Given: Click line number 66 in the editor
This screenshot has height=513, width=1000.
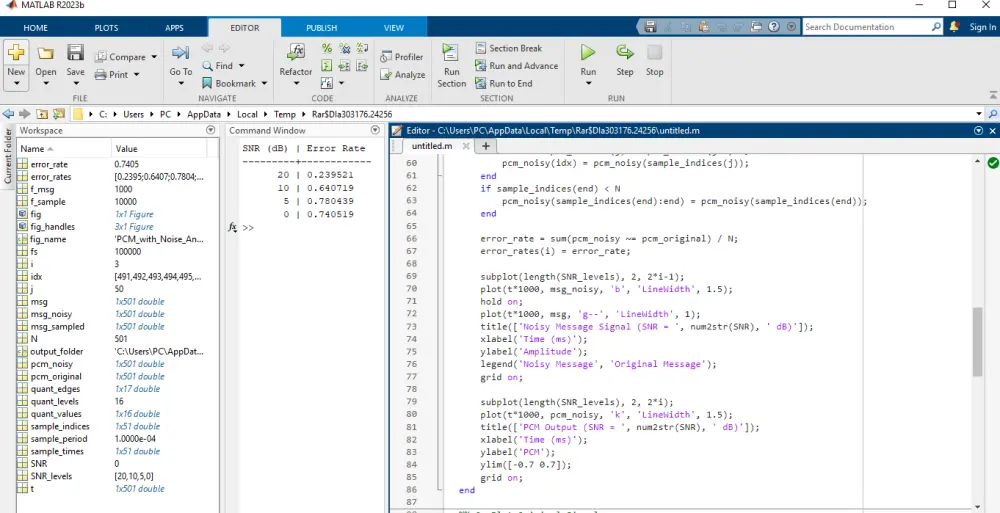Looking at the screenshot, I should click(411, 239).
